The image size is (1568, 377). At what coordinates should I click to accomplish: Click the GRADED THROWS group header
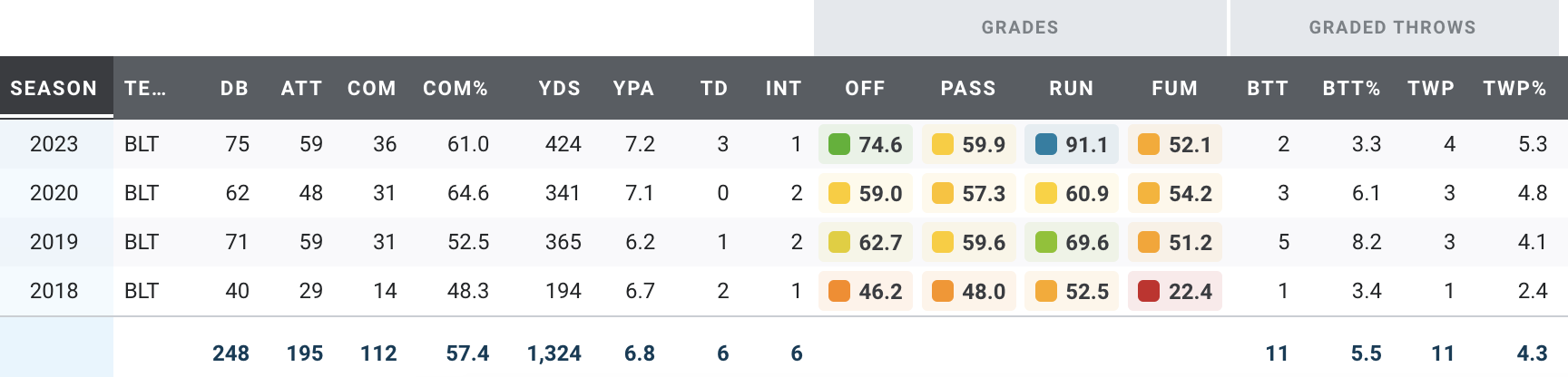(x=1392, y=27)
